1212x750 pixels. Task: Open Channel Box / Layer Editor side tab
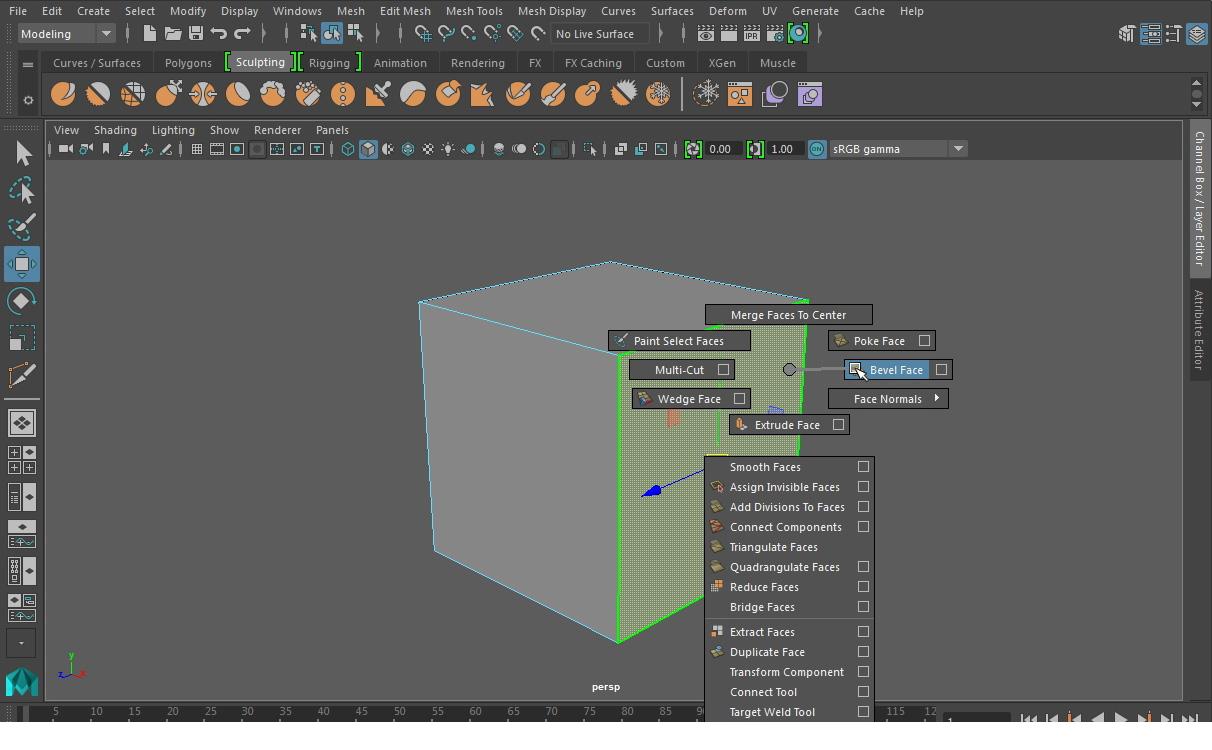pyautogui.click(x=1199, y=200)
